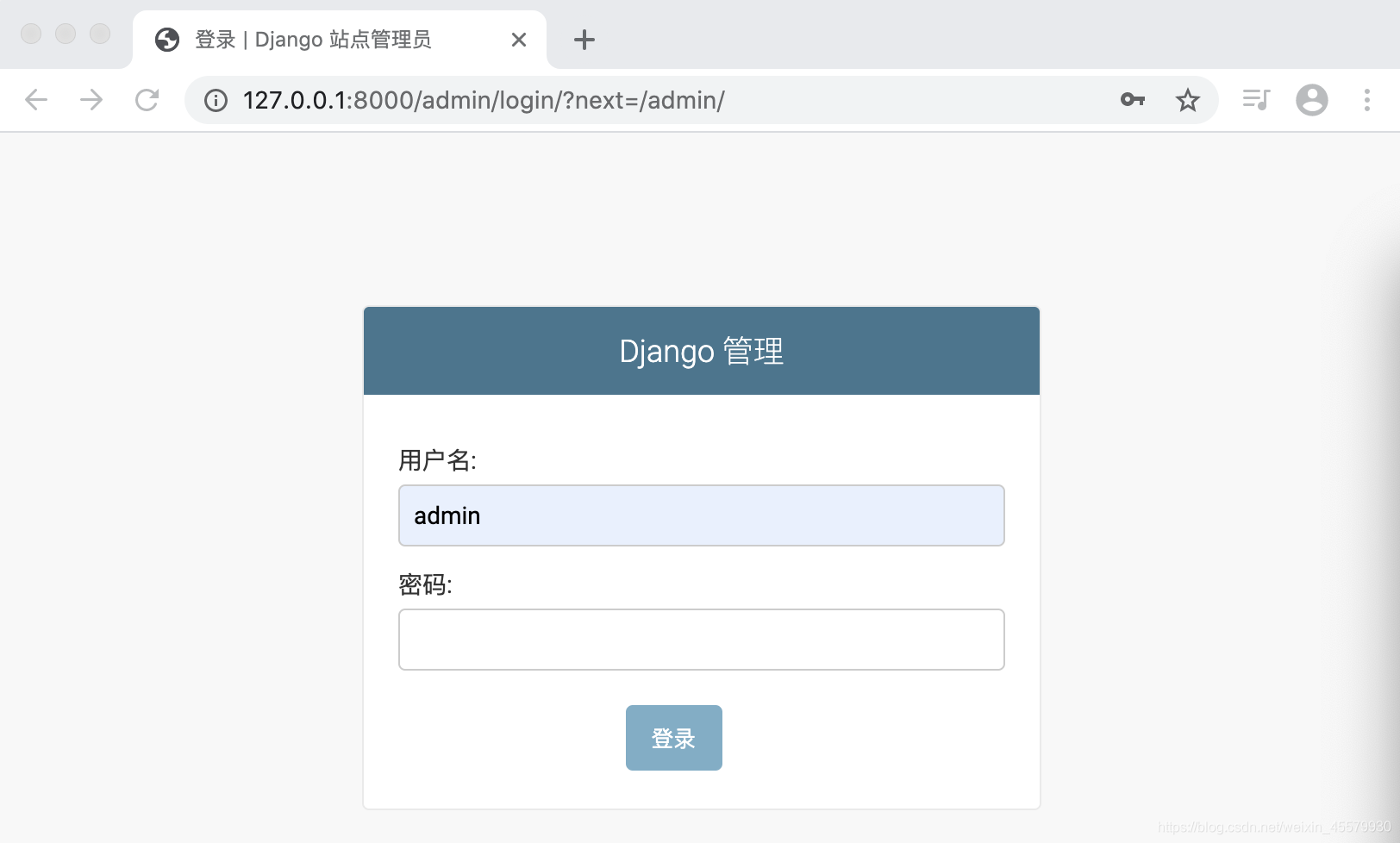Submit the form with 登录 button
This screenshot has width=1400, height=843.
tap(674, 738)
